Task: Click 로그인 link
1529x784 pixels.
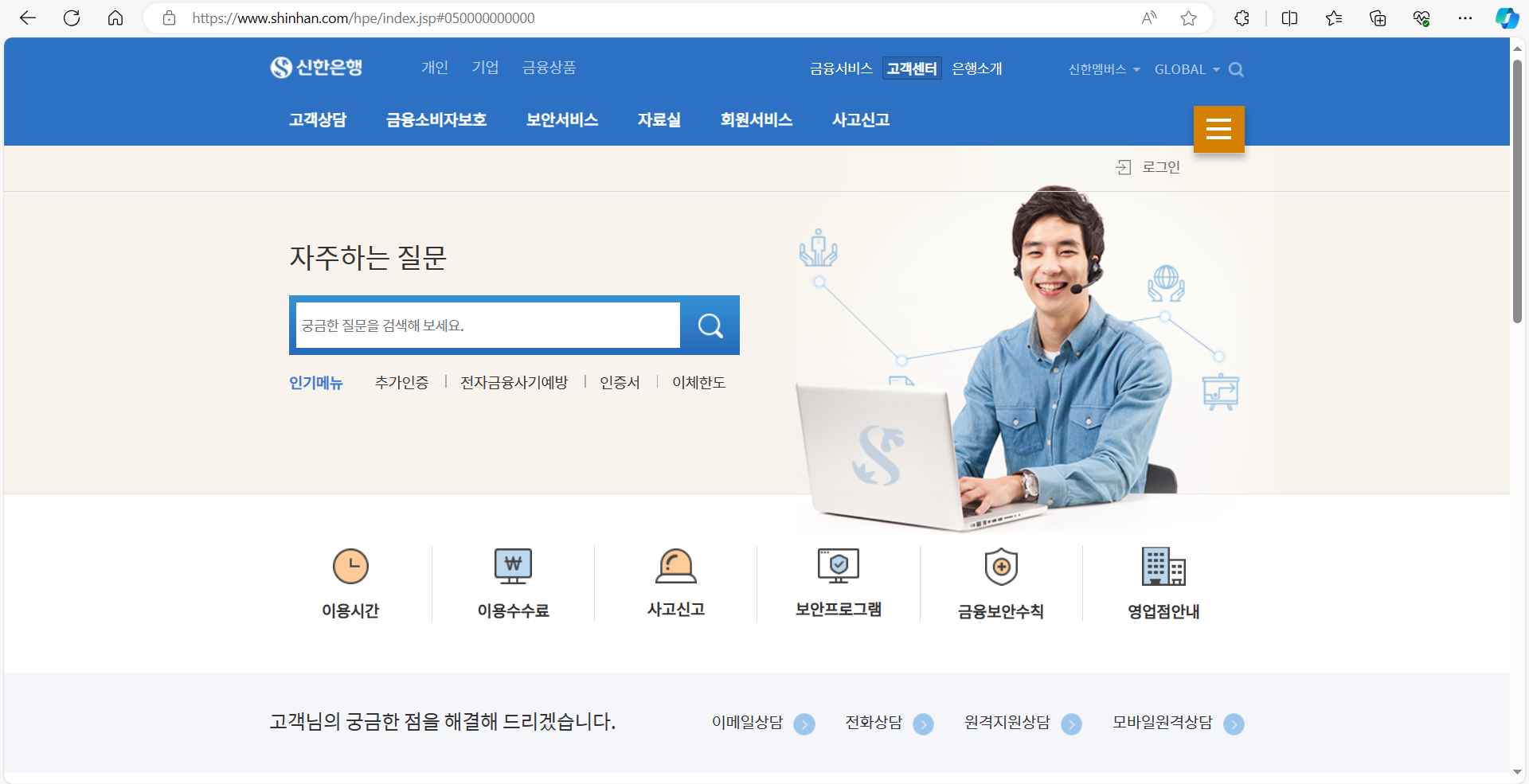Action: tap(1161, 167)
